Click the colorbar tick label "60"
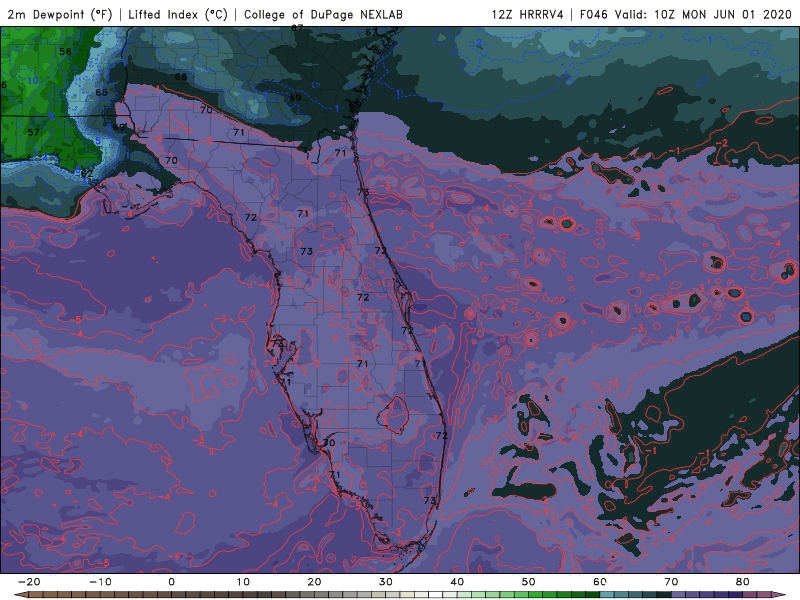 tap(600, 582)
